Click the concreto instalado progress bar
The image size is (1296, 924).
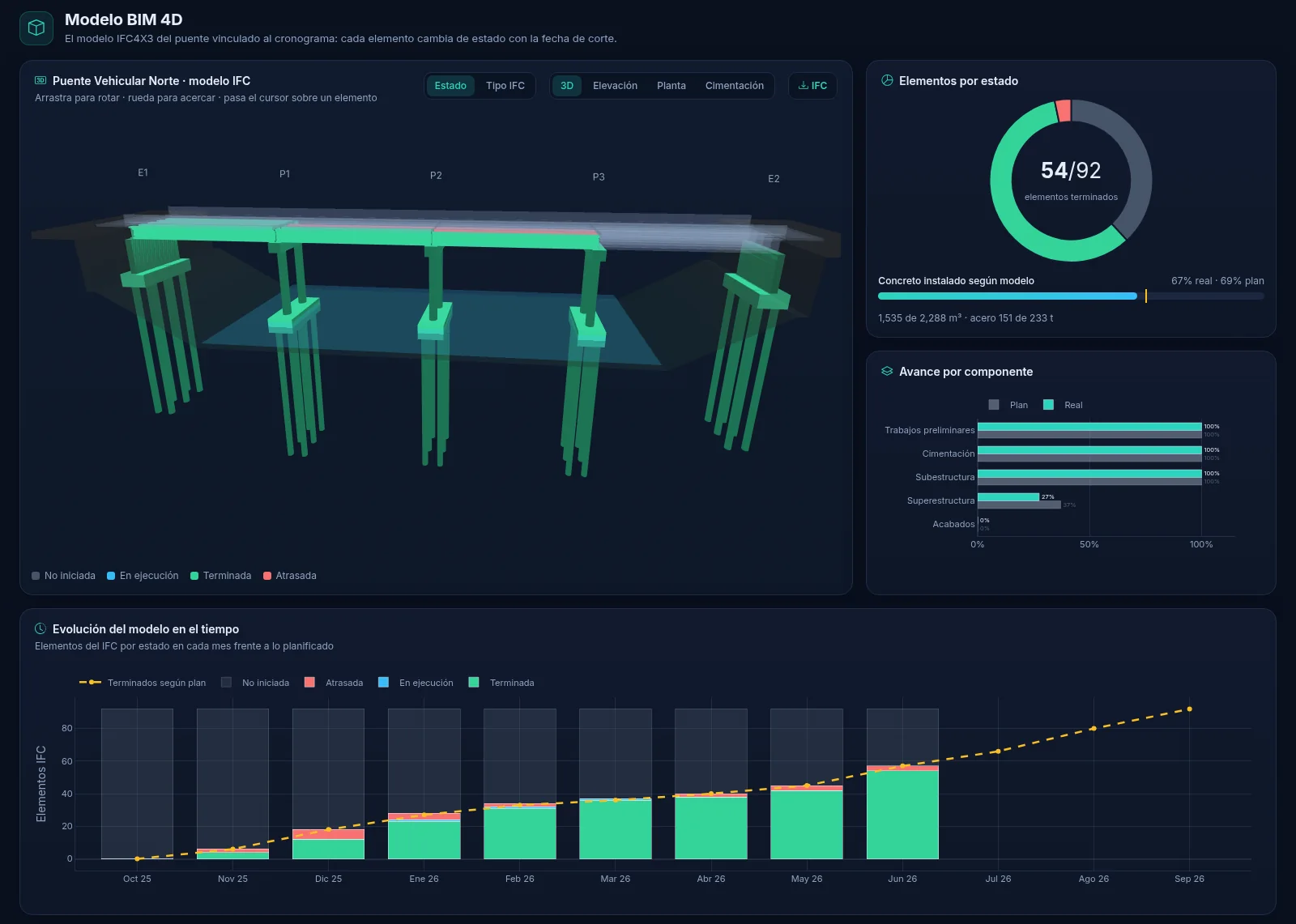tap(1071, 296)
